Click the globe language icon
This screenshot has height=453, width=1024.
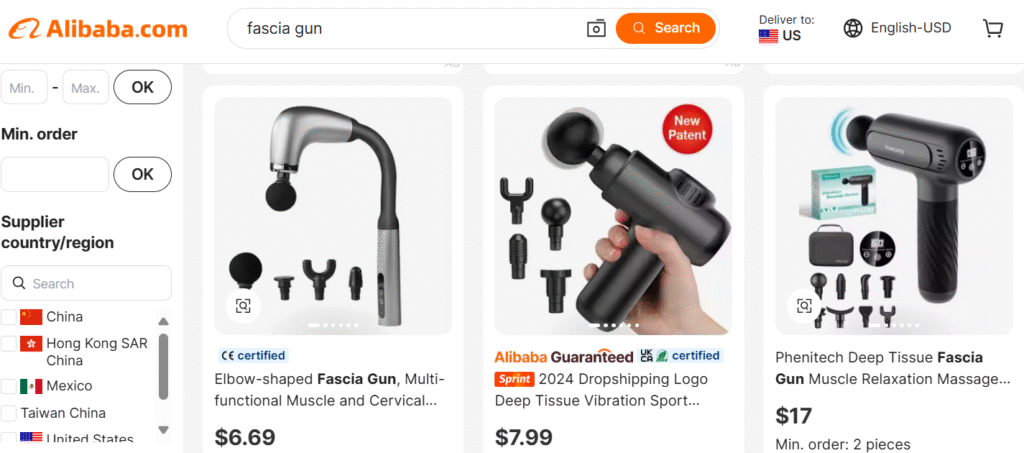click(853, 28)
